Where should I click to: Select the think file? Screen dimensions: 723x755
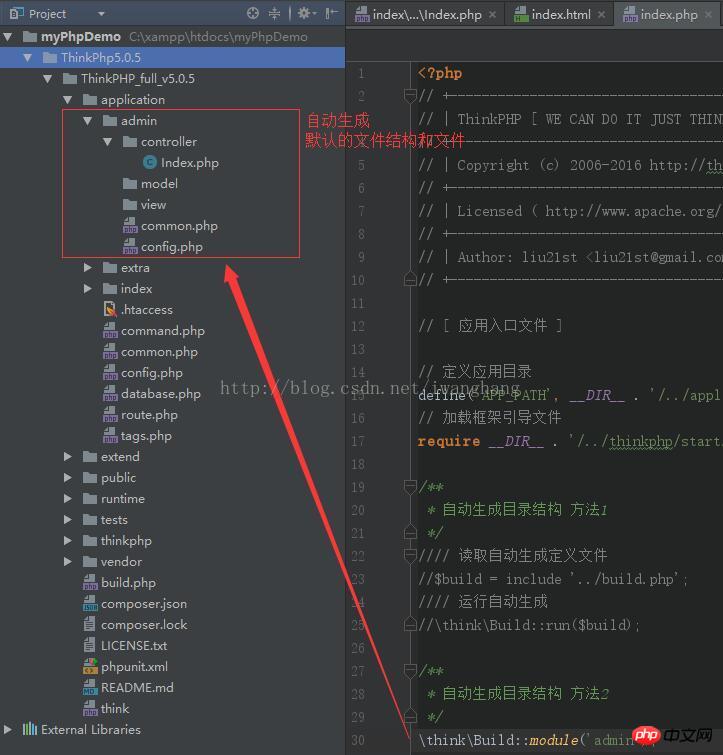click(106, 709)
